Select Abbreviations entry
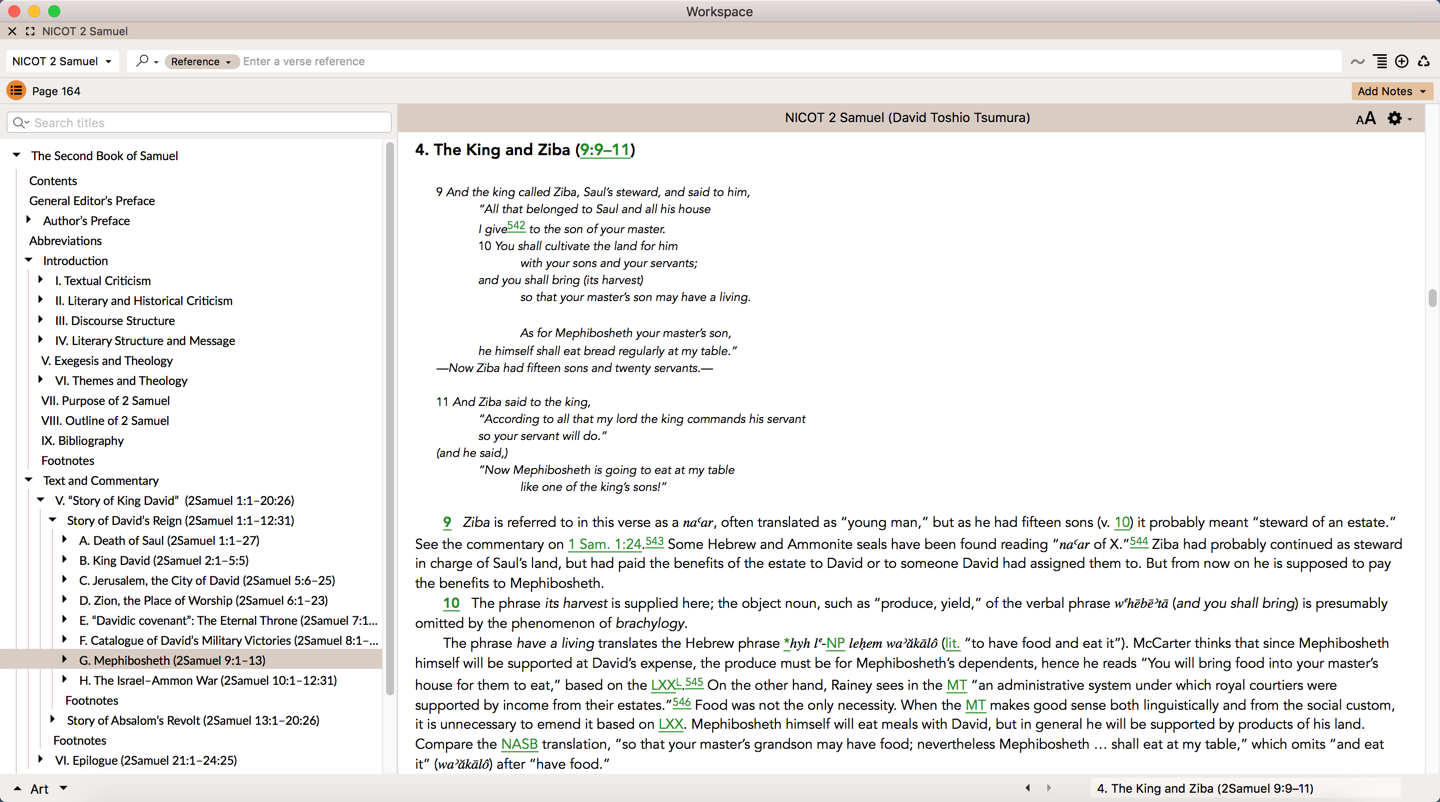Image resolution: width=1440 pixels, height=802 pixels. coord(65,241)
